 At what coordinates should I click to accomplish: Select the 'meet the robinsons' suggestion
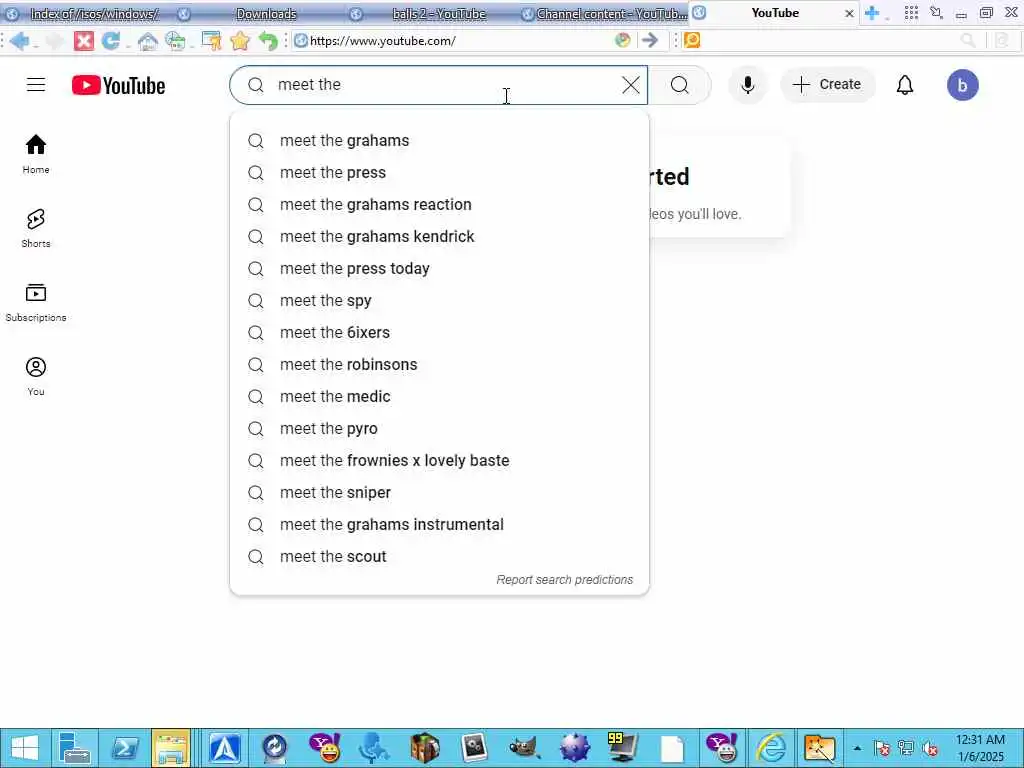click(x=440, y=364)
